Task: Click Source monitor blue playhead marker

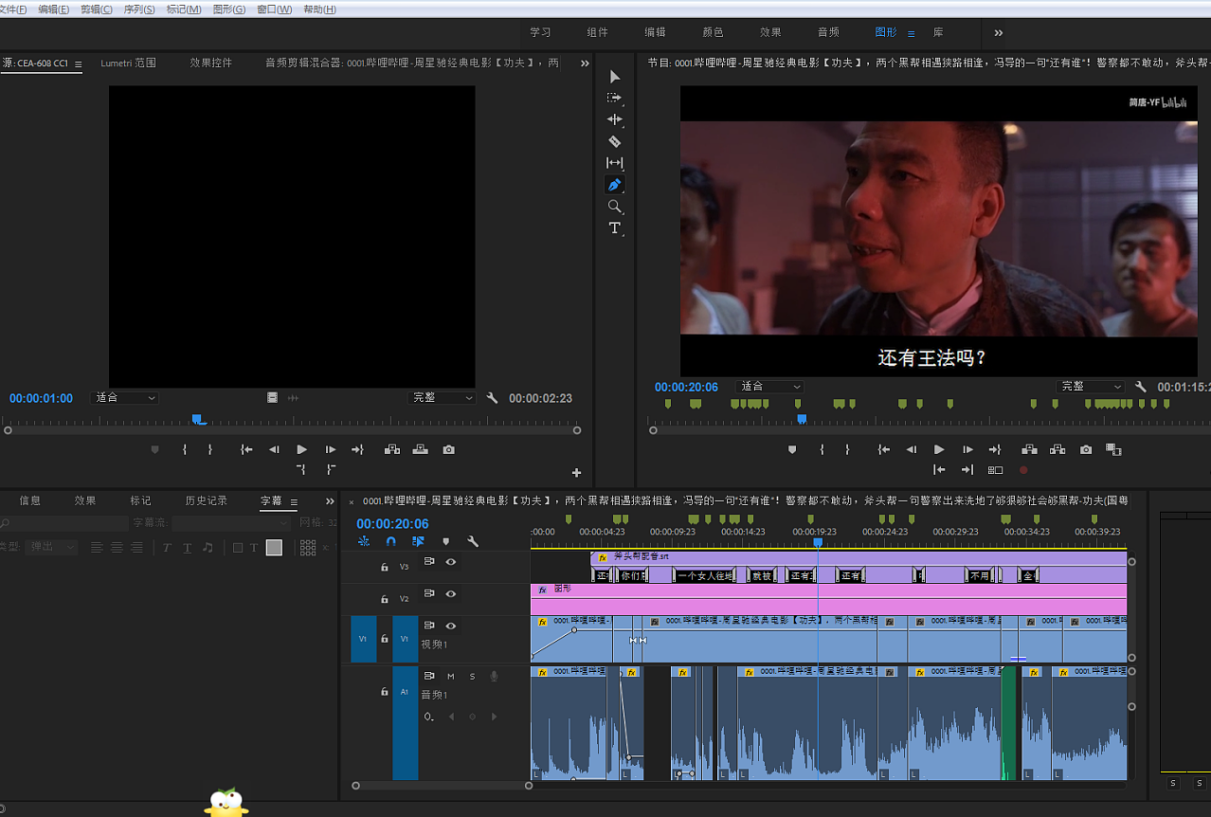Action: coord(198,419)
